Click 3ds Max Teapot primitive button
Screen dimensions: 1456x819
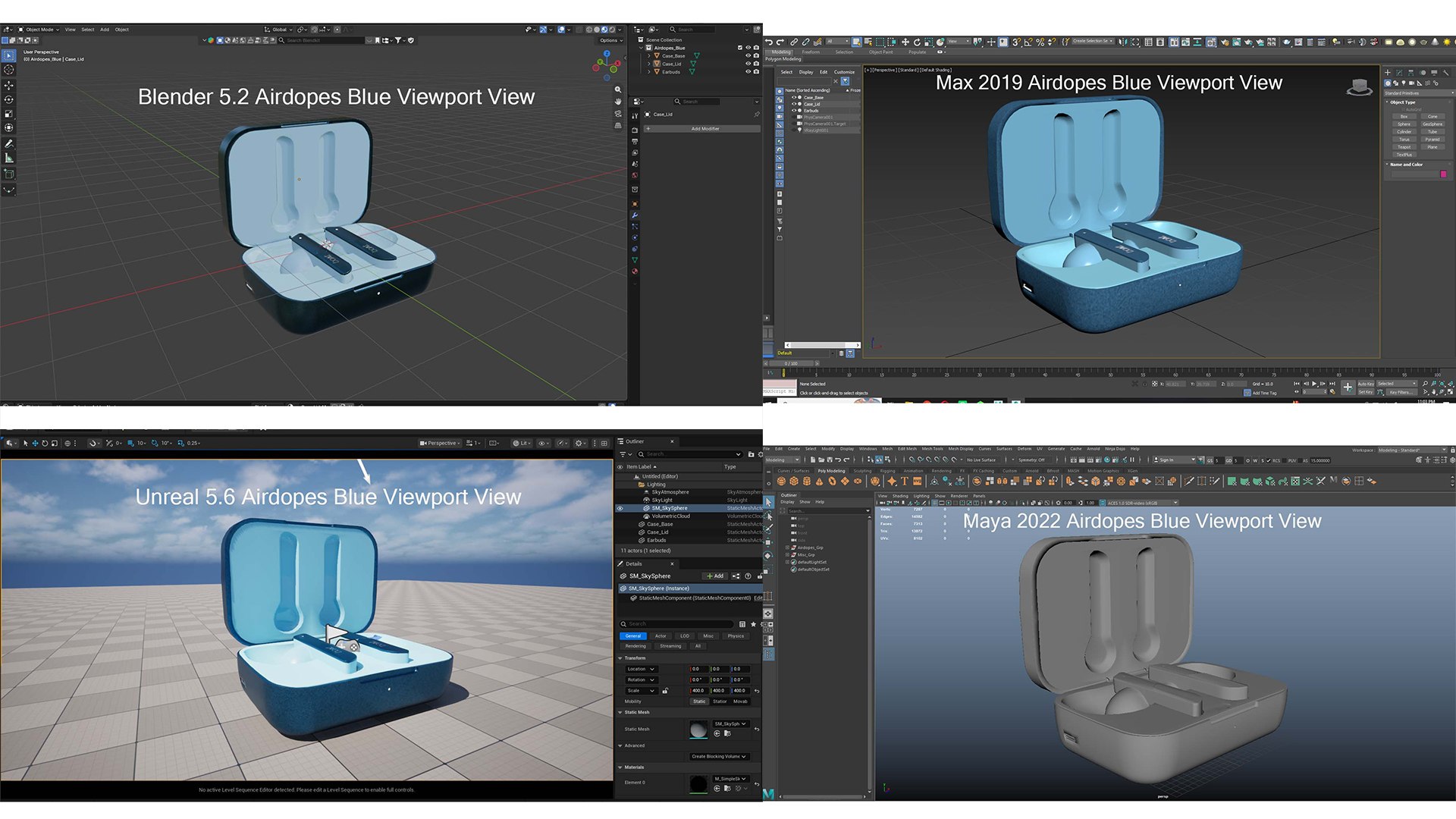[1404, 147]
